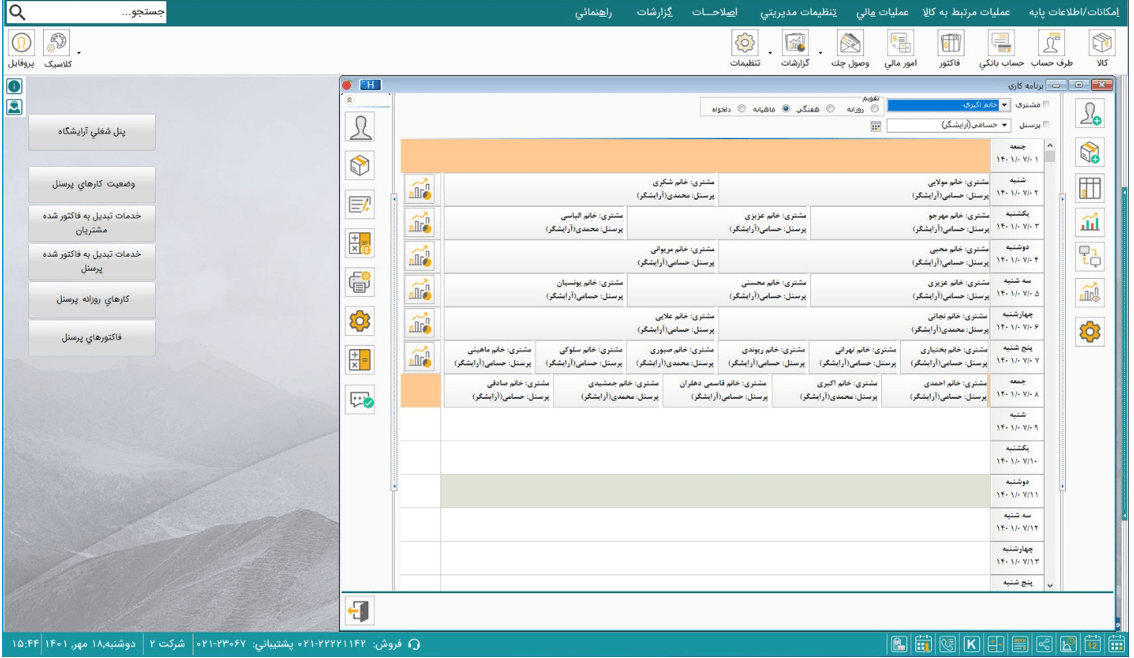Click the K icon in status bar
1134x658 pixels.
coord(971,644)
